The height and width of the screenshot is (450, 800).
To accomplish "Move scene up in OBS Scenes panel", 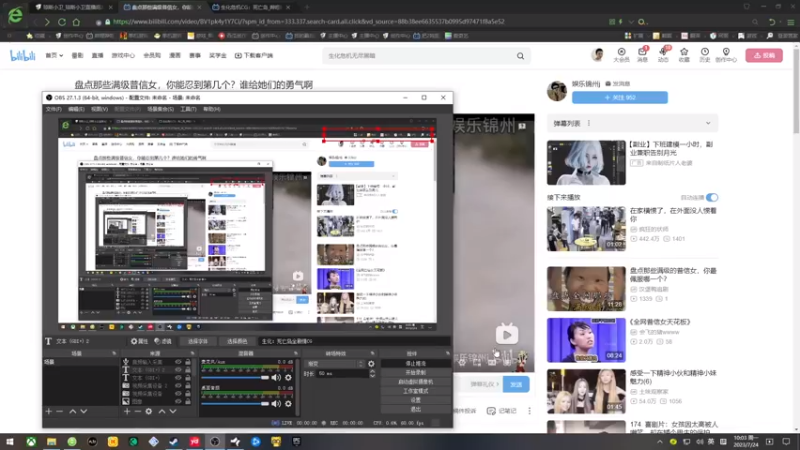I will click(72, 411).
